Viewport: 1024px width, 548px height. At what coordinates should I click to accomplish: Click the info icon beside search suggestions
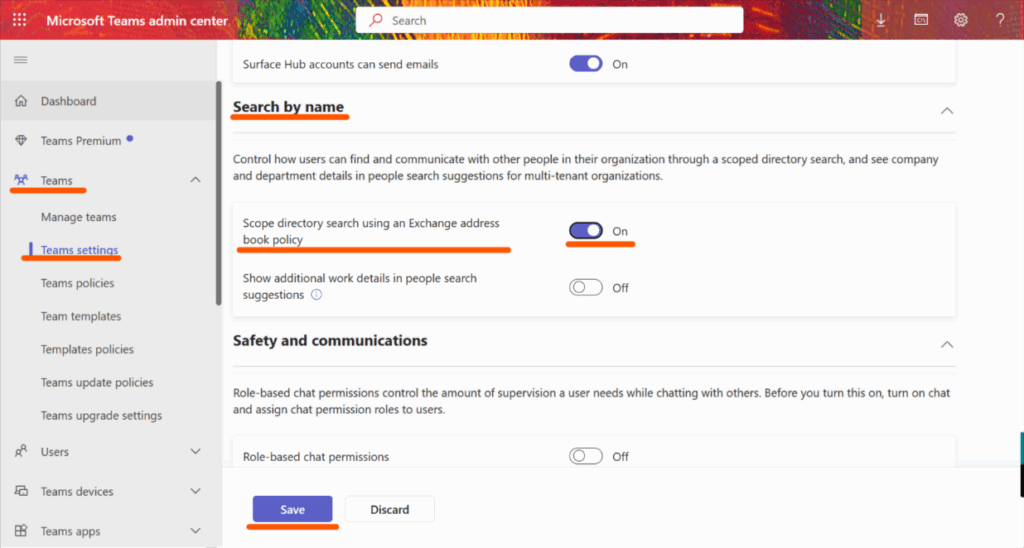click(x=316, y=295)
